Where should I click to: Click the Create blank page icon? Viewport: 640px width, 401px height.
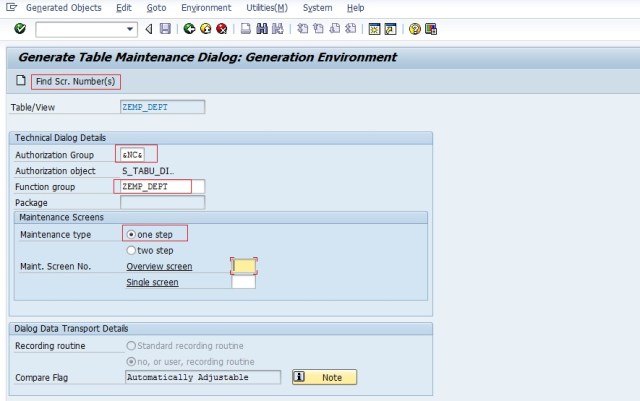click(x=21, y=80)
